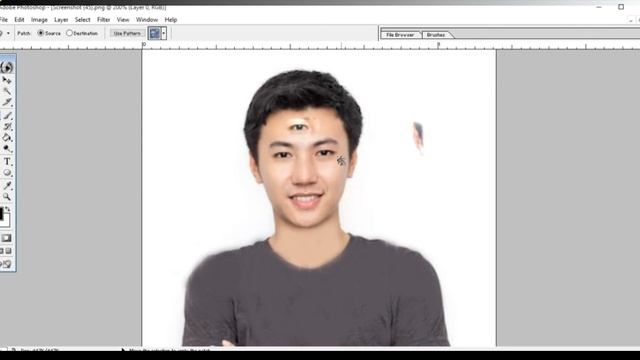Screen dimensions: 640x360
Task: Switch to Quick Mask mode
Action: click(6, 238)
